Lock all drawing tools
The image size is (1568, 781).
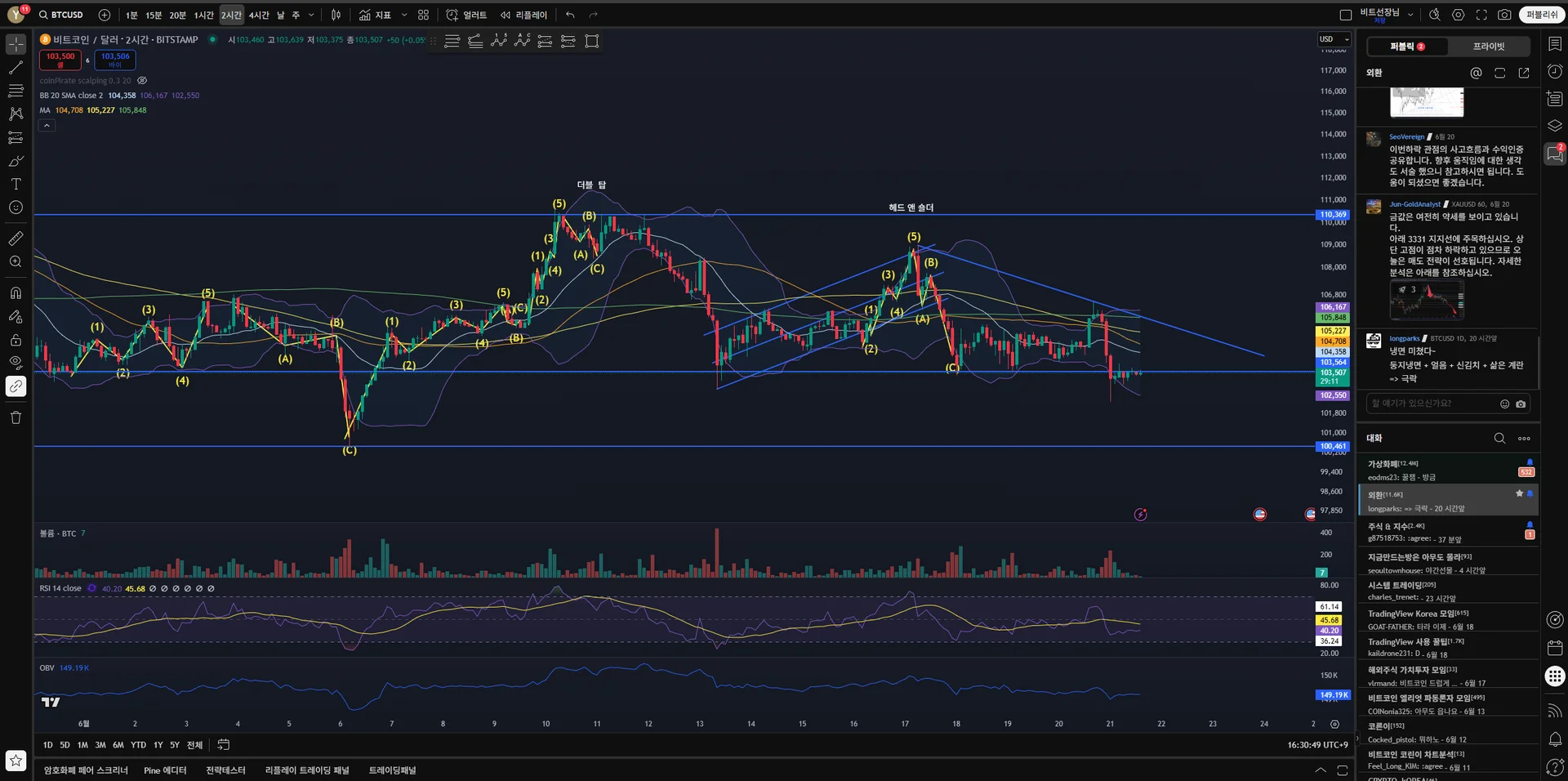tap(16, 340)
